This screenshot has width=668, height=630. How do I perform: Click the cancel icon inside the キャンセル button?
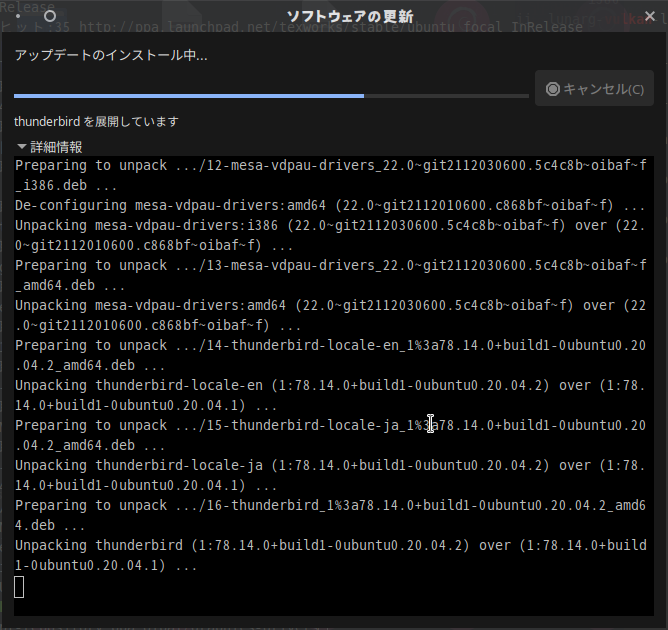point(553,89)
